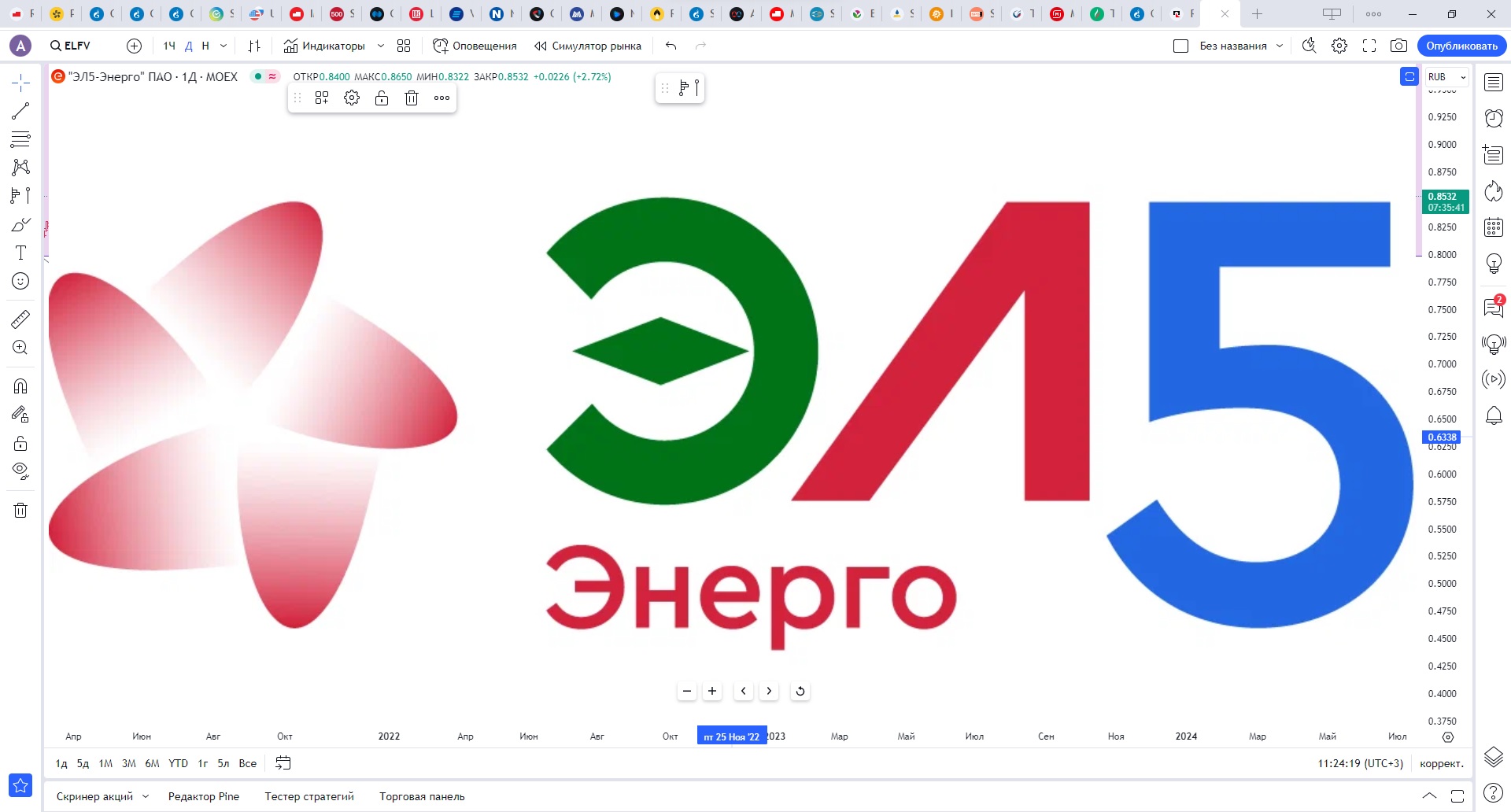Select the trend line drawing tool
This screenshot has height=812, width=1511.
20,111
